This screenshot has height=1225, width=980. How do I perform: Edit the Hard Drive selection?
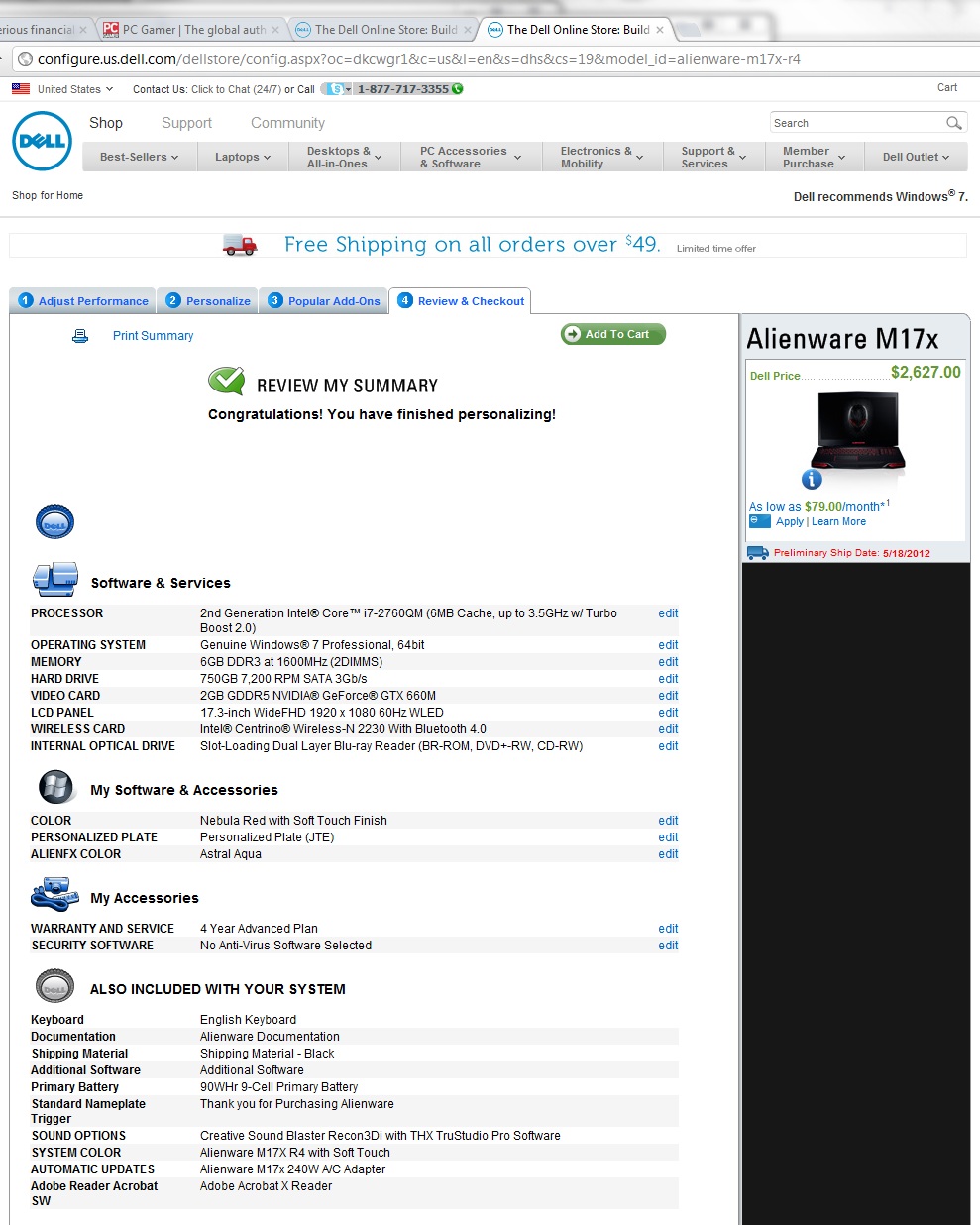click(x=668, y=679)
